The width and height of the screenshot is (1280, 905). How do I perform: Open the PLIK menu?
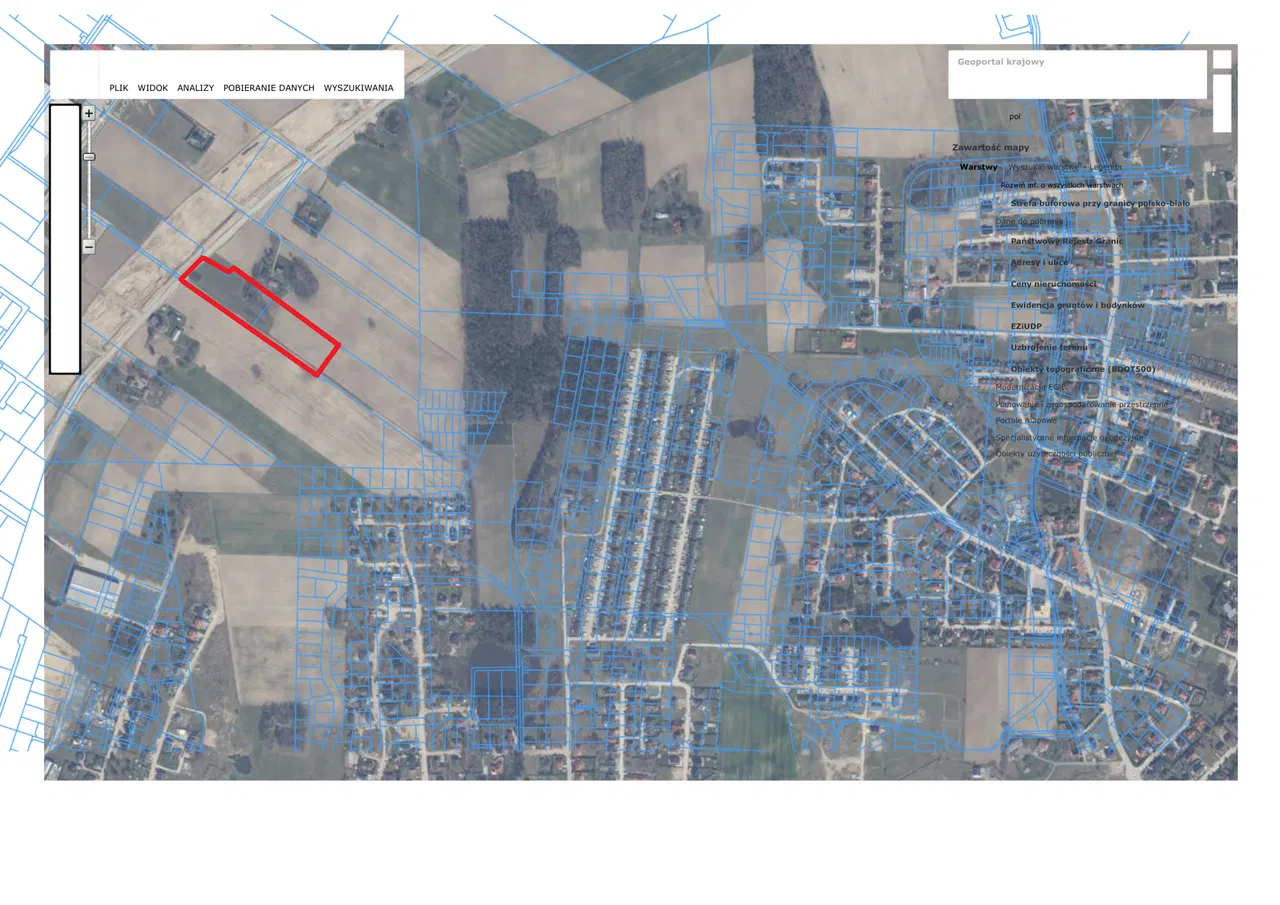click(x=119, y=88)
